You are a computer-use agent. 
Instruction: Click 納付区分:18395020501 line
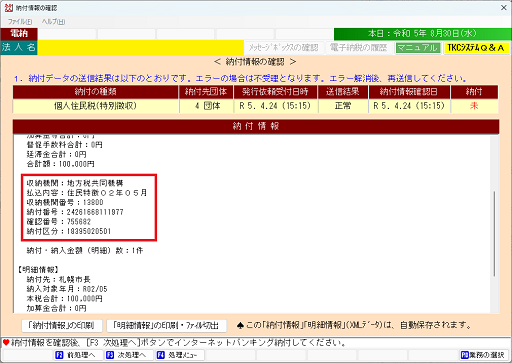click(x=69, y=231)
